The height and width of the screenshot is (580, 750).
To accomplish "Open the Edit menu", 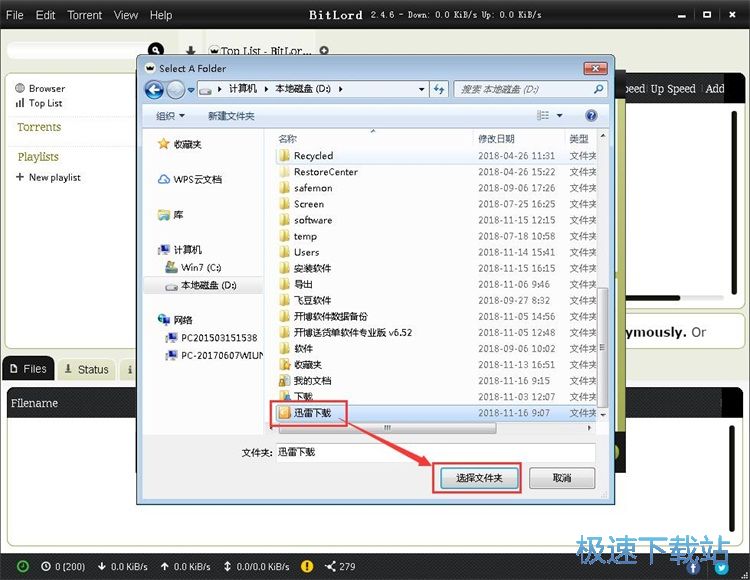I will pos(45,15).
